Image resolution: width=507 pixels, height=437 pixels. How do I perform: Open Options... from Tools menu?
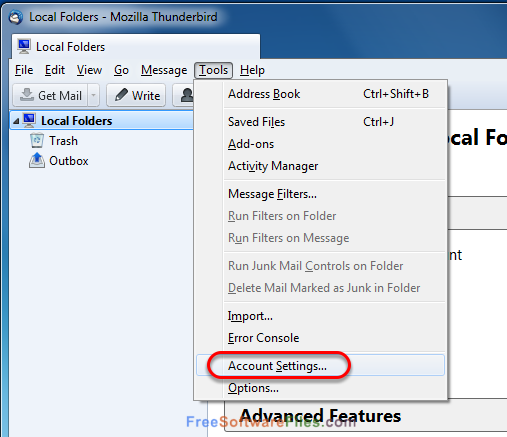[321, 388]
